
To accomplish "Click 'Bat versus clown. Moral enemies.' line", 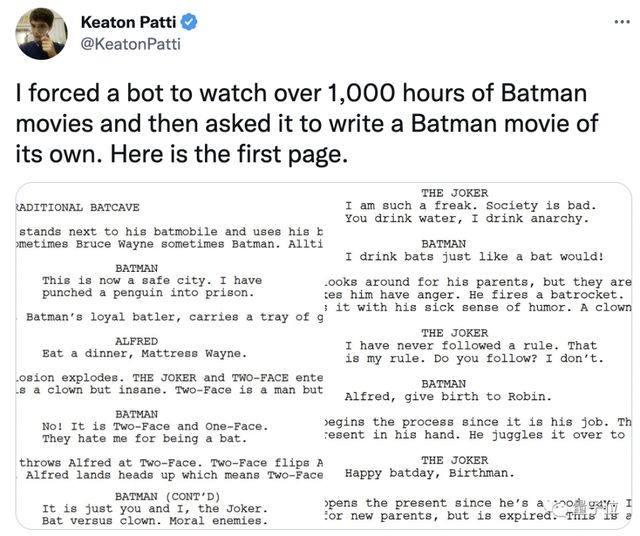I will pos(156,520).
